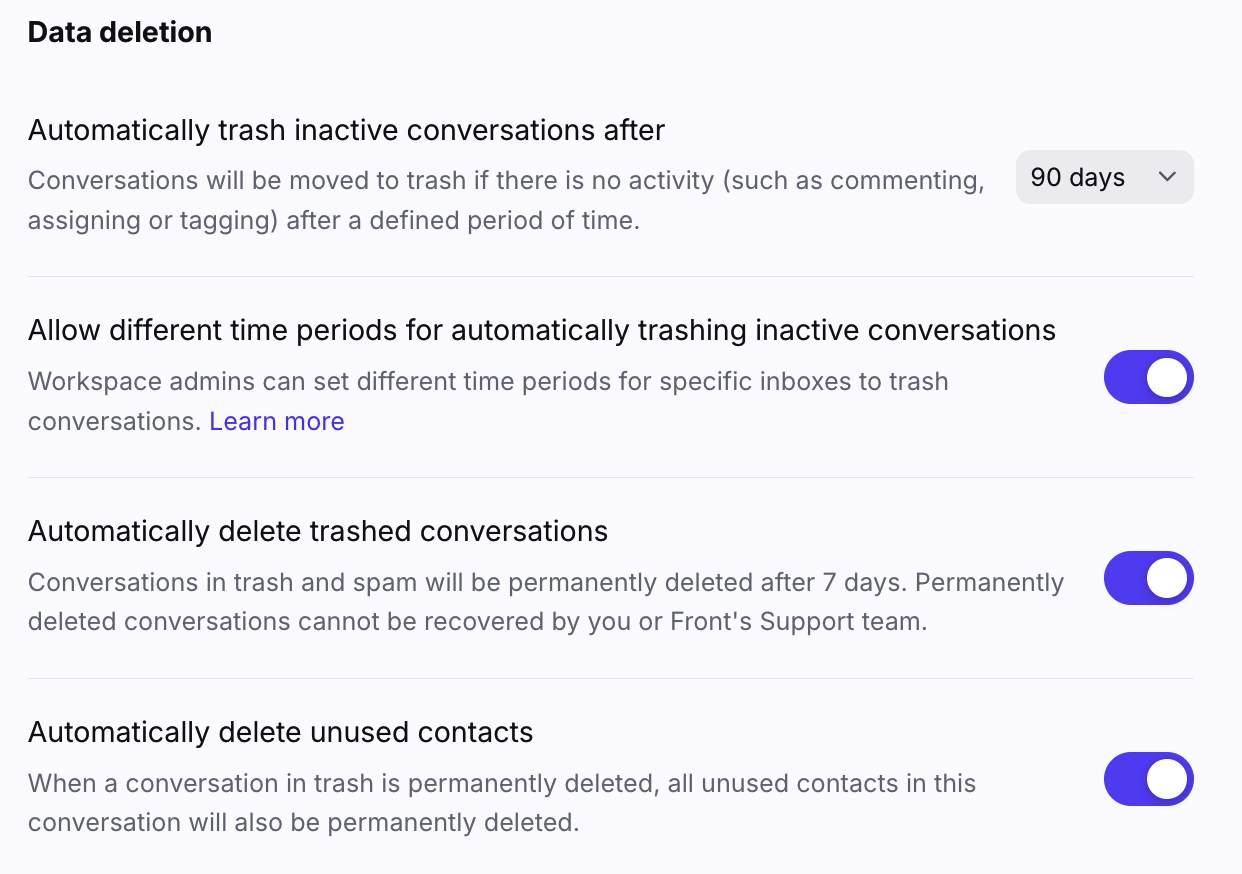Toggle different time periods for inactive conversations
The image size is (1242, 874).
click(1148, 377)
